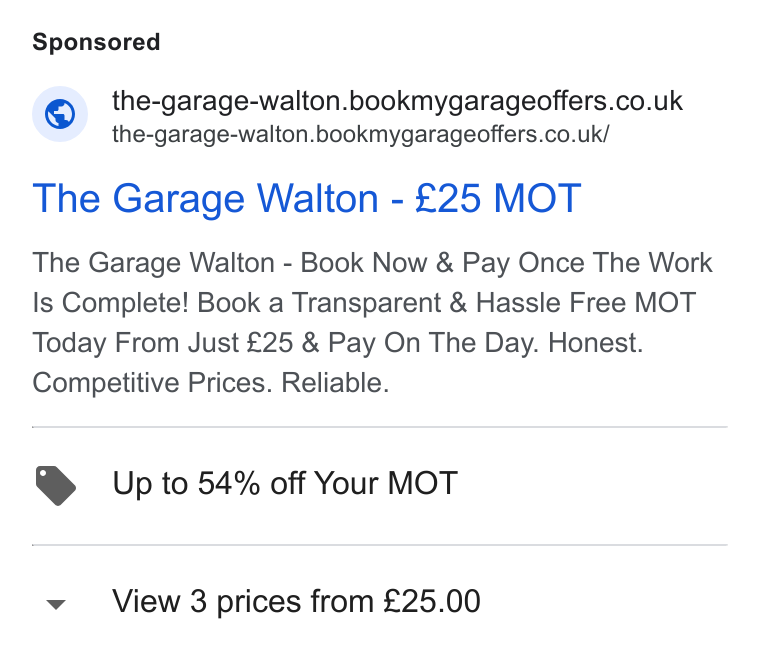The image size is (760, 662).
Task: Click the Competitive Prices. Reliable. text
Action: pyautogui.click(x=211, y=383)
